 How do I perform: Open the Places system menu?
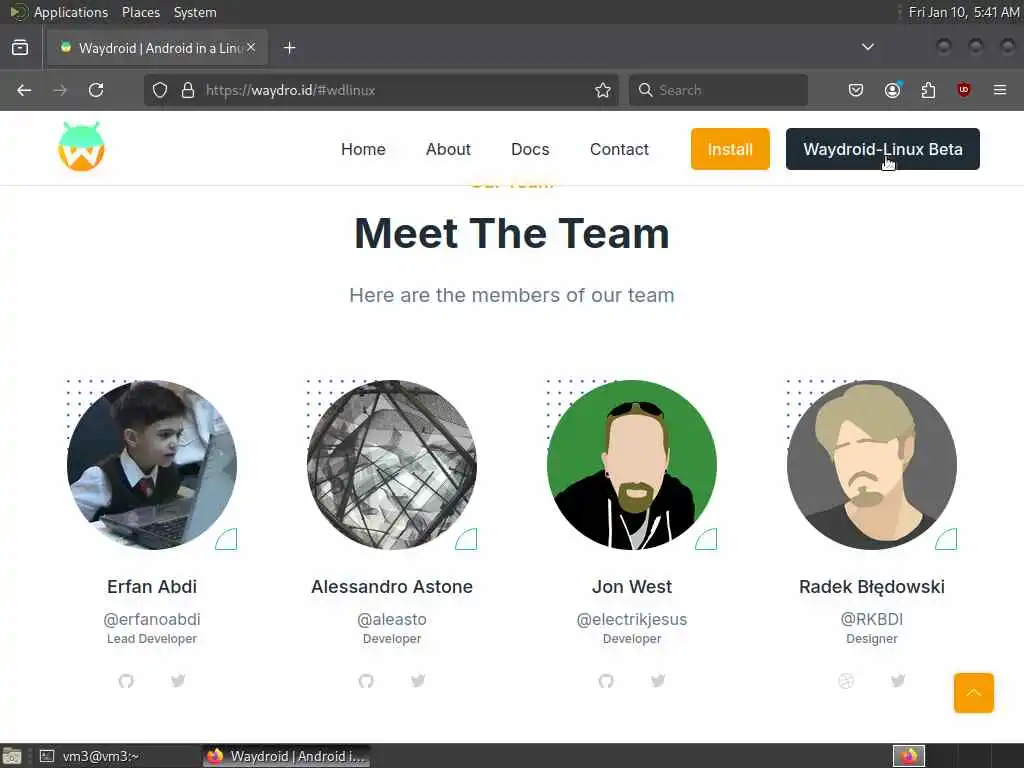pyautogui.click(x=141, y=12)
